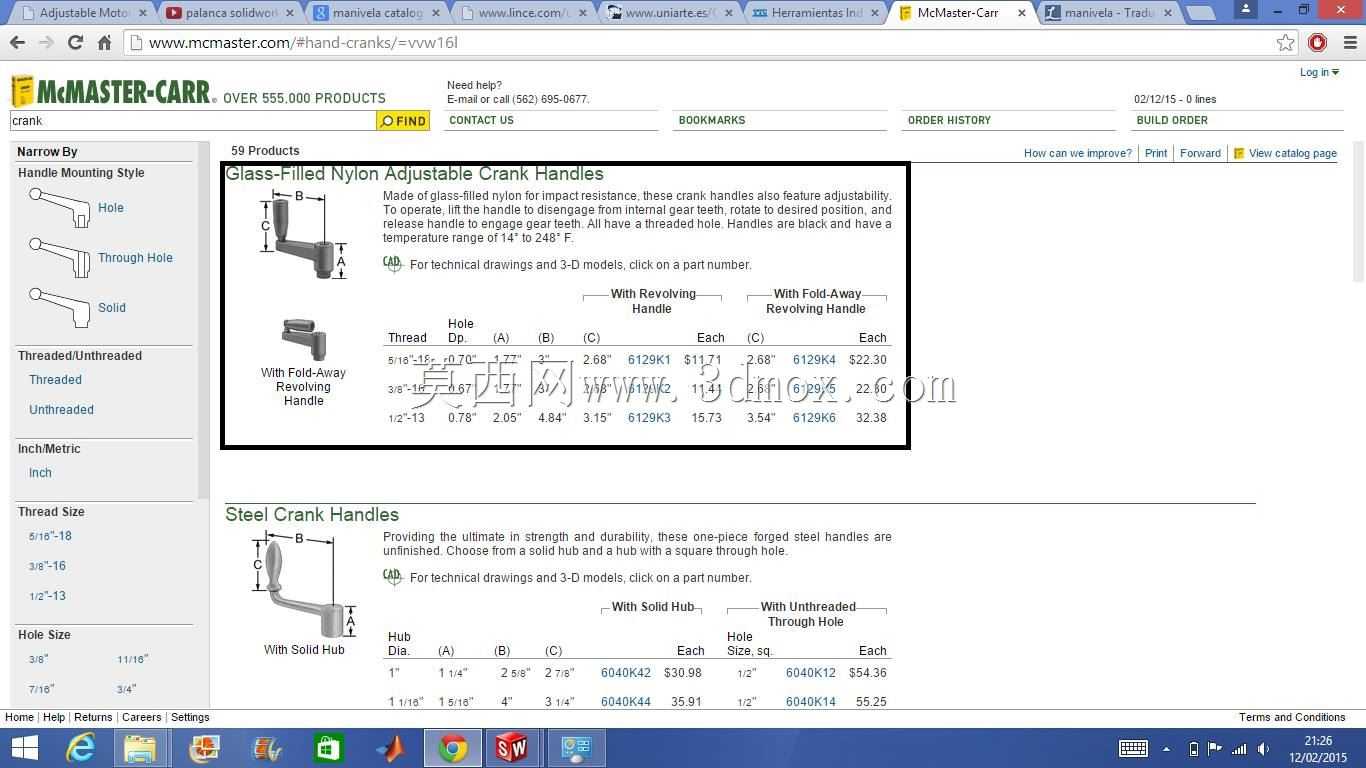The image size is (1366, 768).
Task: Open ORDER HISTORY
Action: [x=949, y=120]
